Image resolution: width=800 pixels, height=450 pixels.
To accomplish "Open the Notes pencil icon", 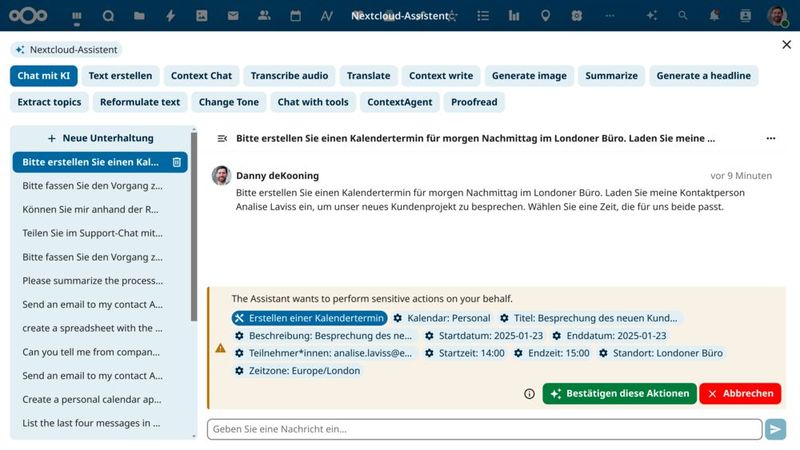I will [327, 16].
